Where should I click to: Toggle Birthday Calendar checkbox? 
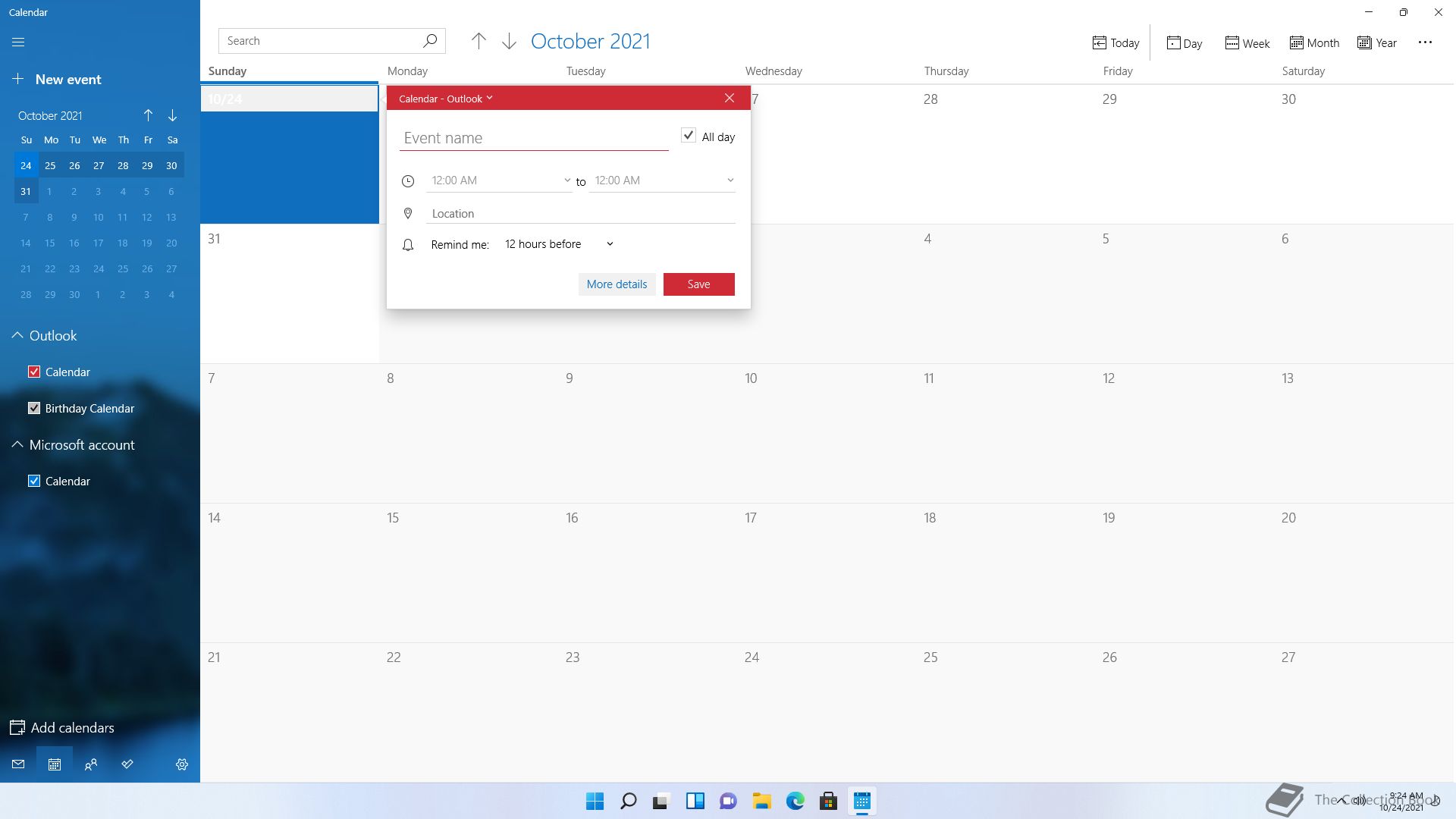click(x=34, y=408)
